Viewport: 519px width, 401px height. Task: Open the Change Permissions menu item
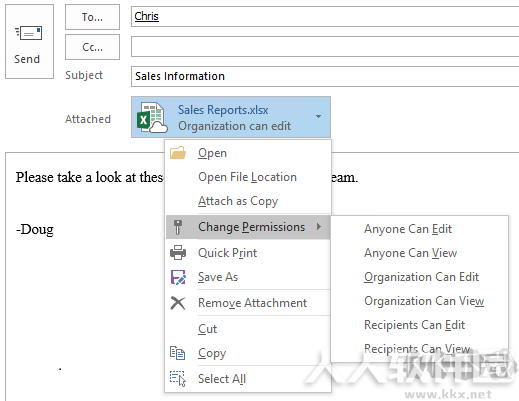pos(248,227)
